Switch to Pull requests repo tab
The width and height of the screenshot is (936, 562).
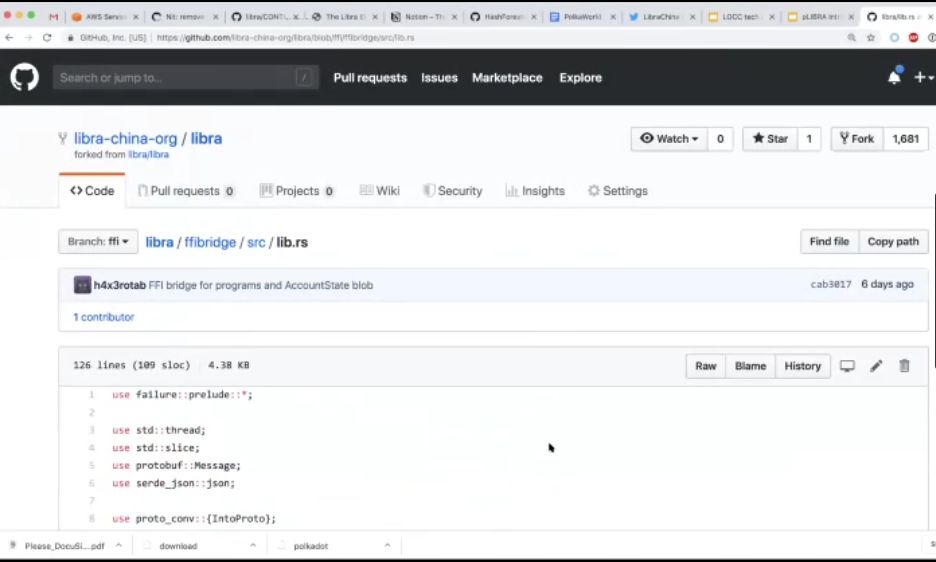coord(186,191)
